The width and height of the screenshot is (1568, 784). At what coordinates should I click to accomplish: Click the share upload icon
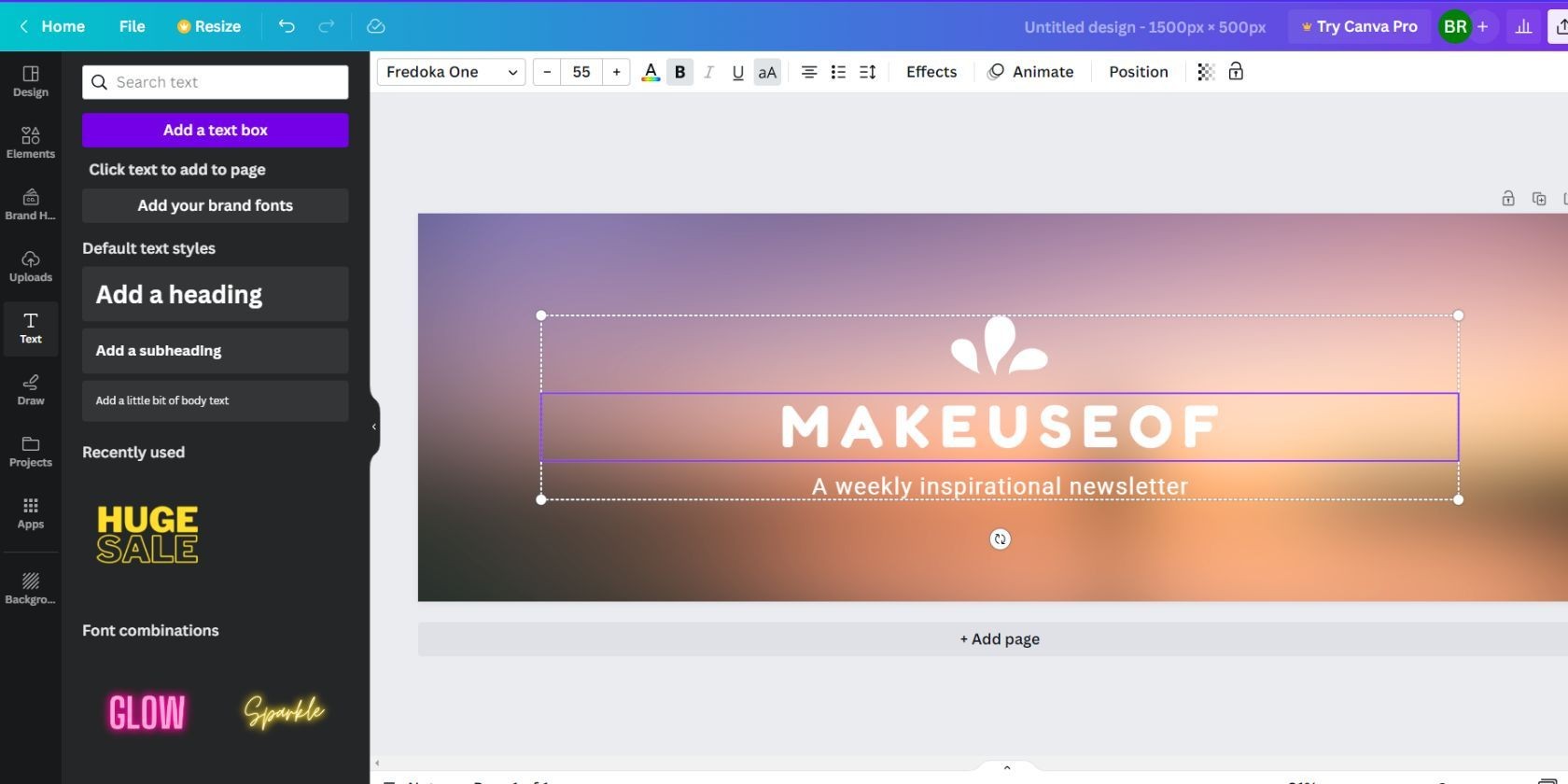[x=1560, y=26]
